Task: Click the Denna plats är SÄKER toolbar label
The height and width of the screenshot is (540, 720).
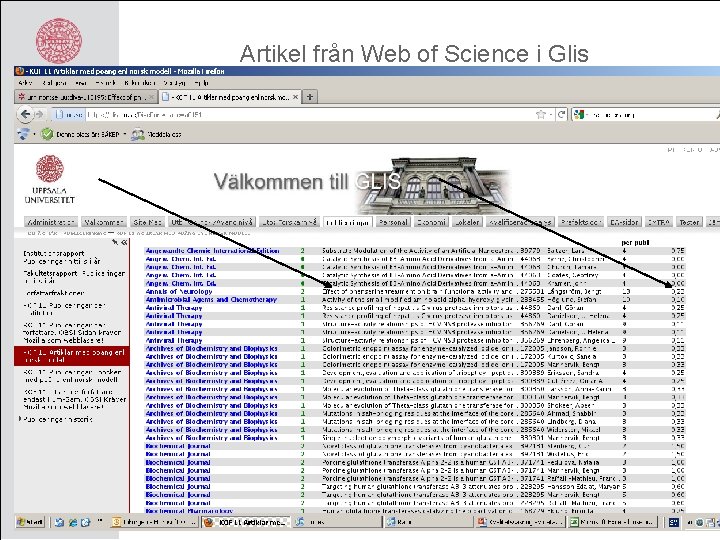Action: point(87,135)
